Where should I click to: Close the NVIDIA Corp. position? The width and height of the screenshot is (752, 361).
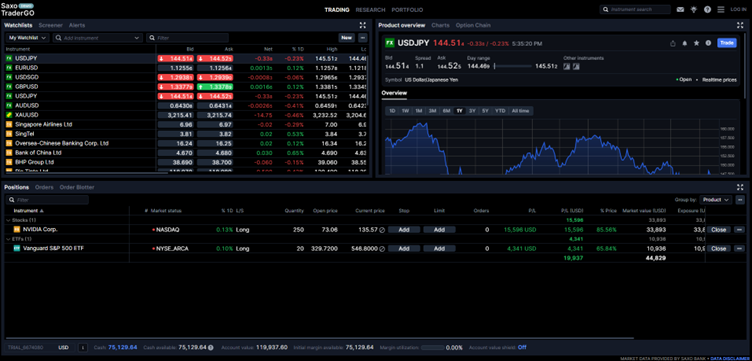click(x=718, y=230)
